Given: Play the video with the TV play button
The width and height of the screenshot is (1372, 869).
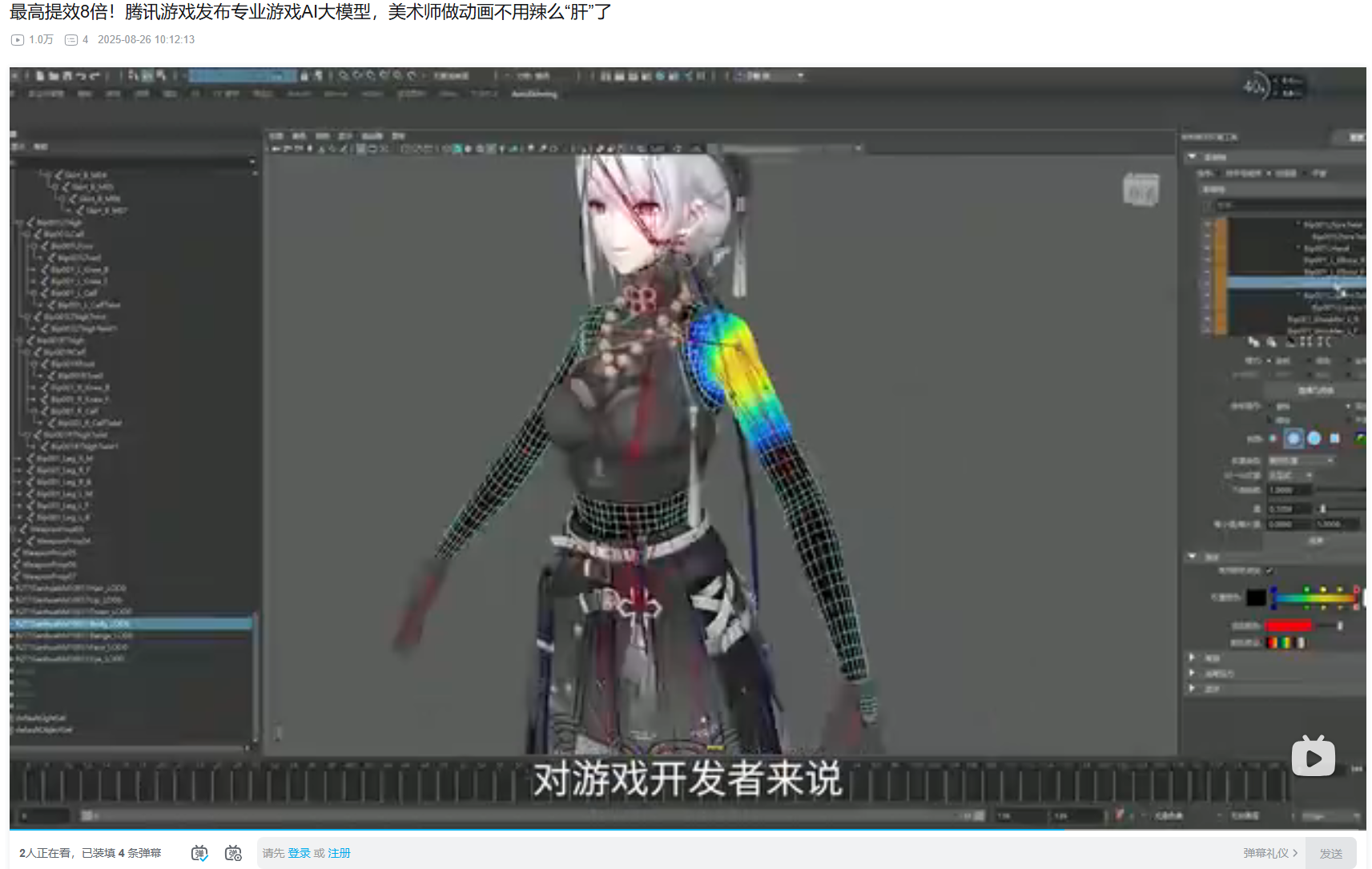Looking at the screenshot, I should (x=1313, y=756).
